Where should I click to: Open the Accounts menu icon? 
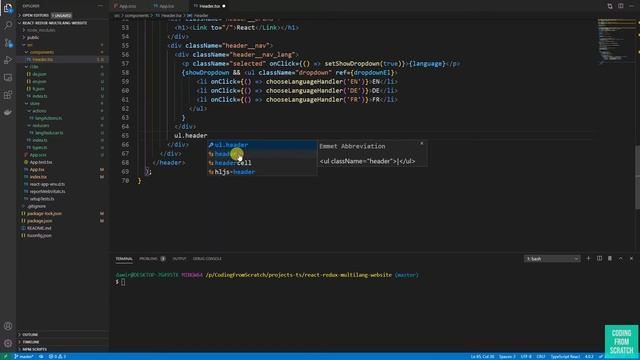[x=8, y=326]
